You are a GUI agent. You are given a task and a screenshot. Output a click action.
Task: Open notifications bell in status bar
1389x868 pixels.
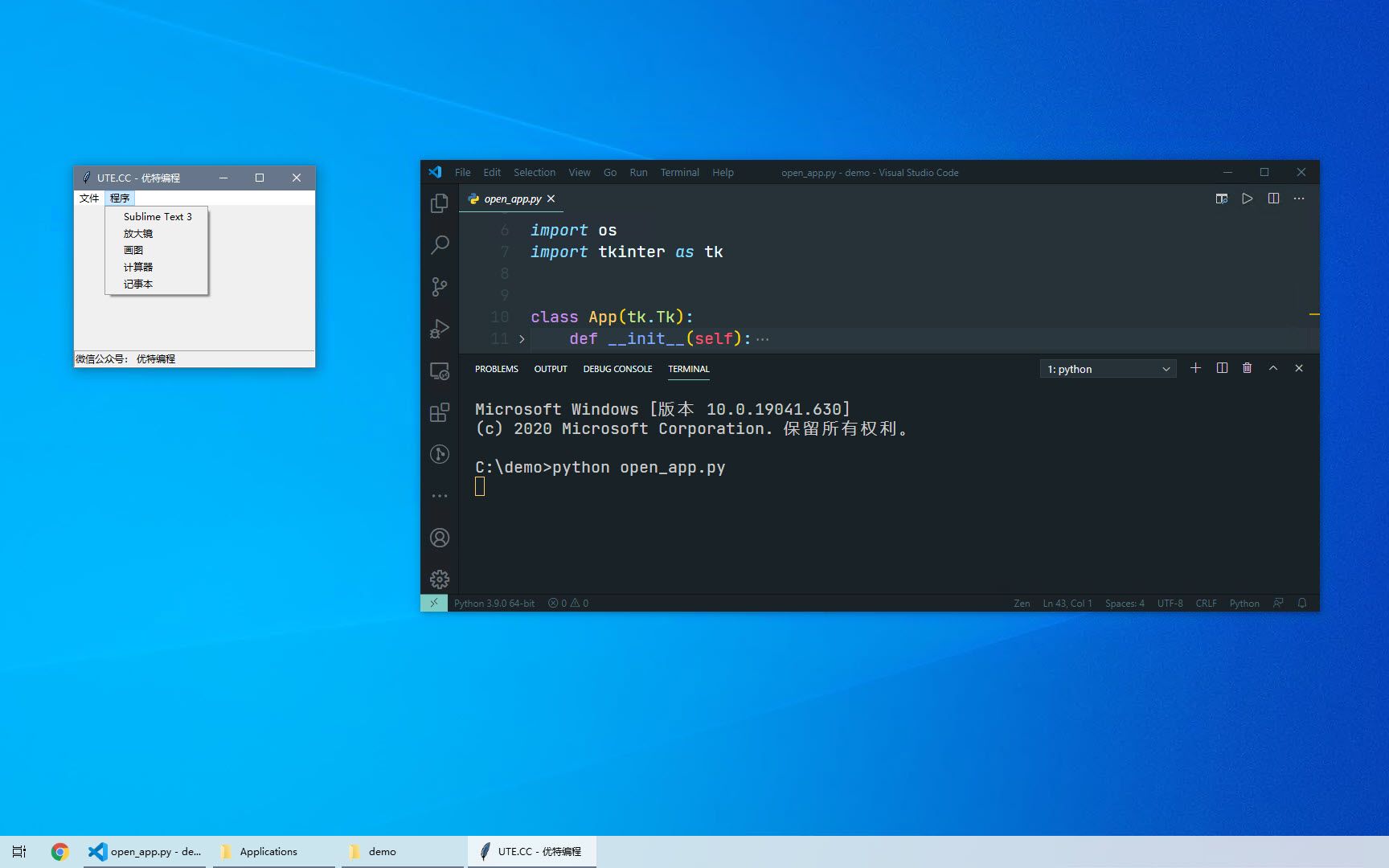click(1302, 603)
